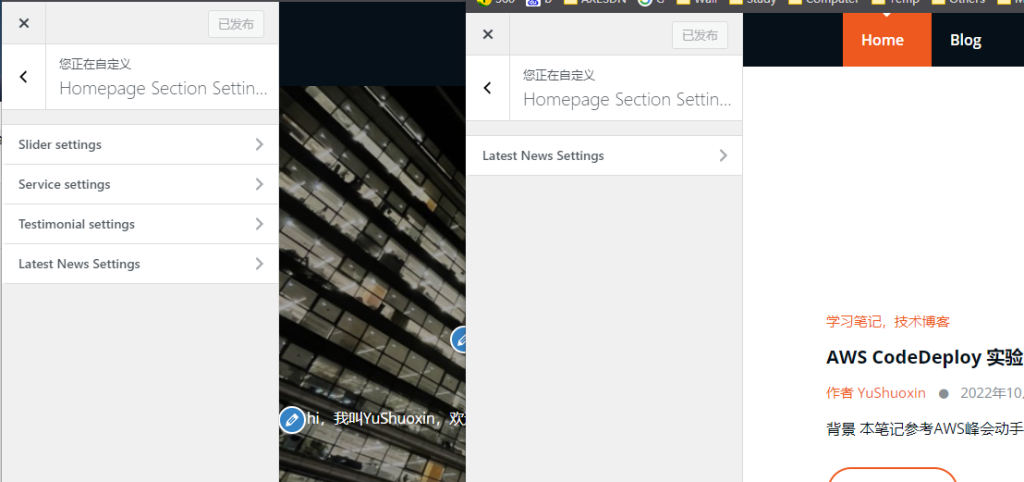1024x482 pixels.
Task: Click the back arrow in the right panel
Action: pyautogui.click(x=488, y=88)
